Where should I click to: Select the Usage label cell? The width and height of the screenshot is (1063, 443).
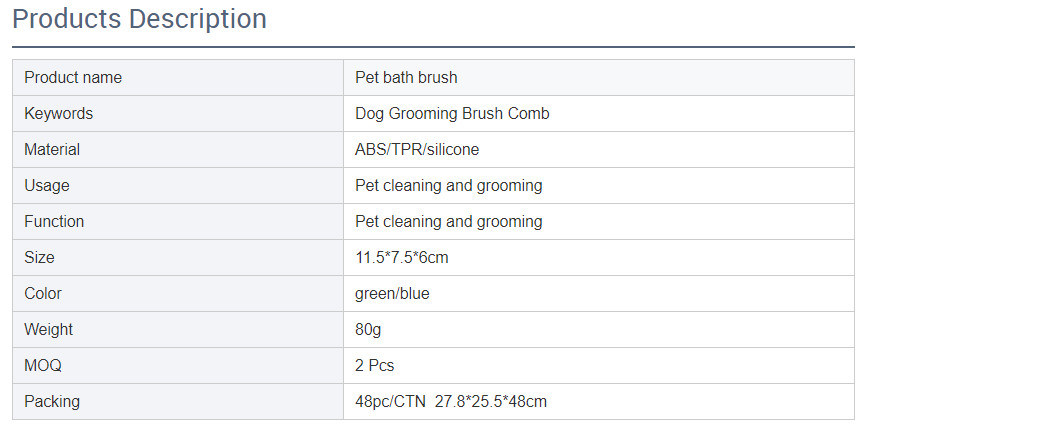coord(47,186)
